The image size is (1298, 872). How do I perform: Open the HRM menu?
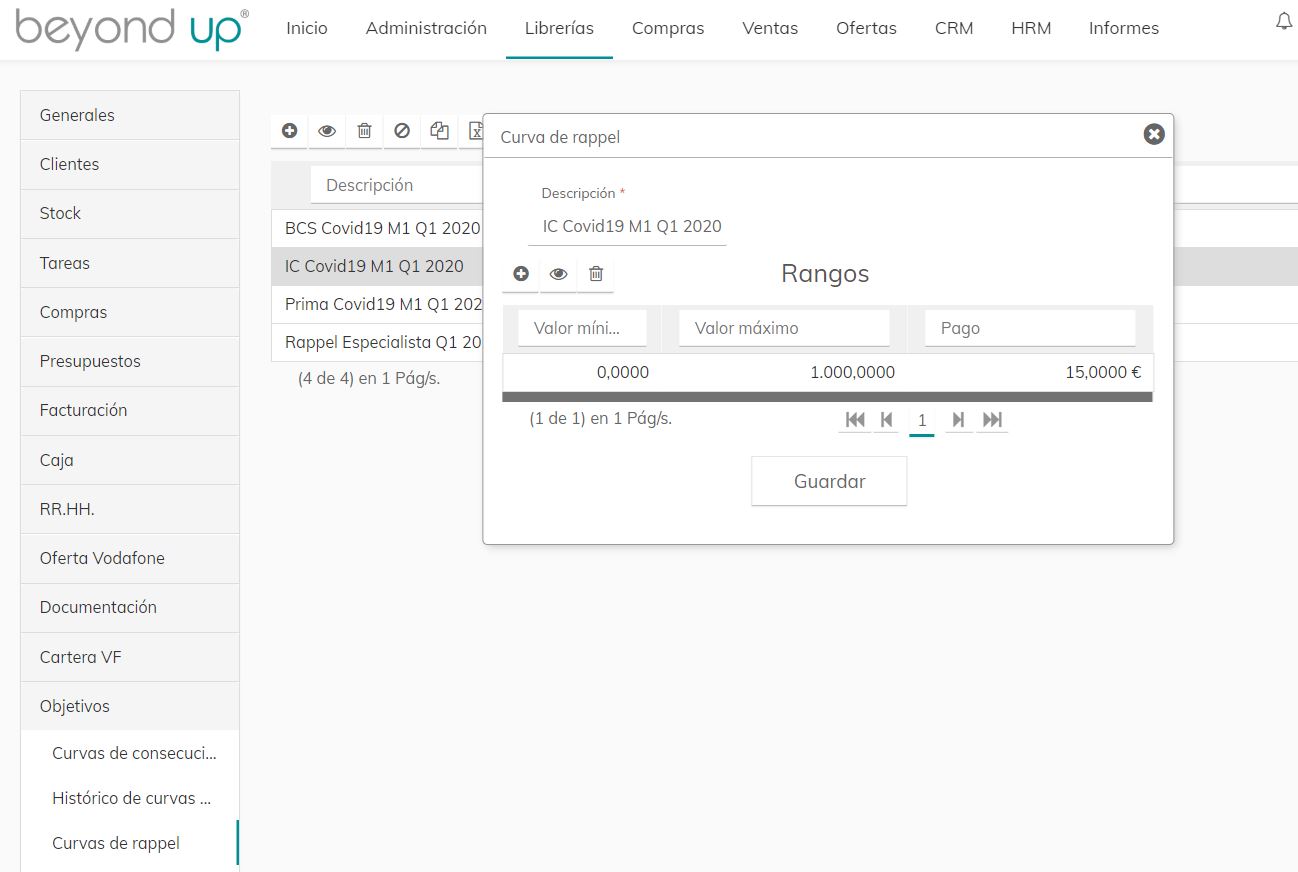coord(1031,28)
